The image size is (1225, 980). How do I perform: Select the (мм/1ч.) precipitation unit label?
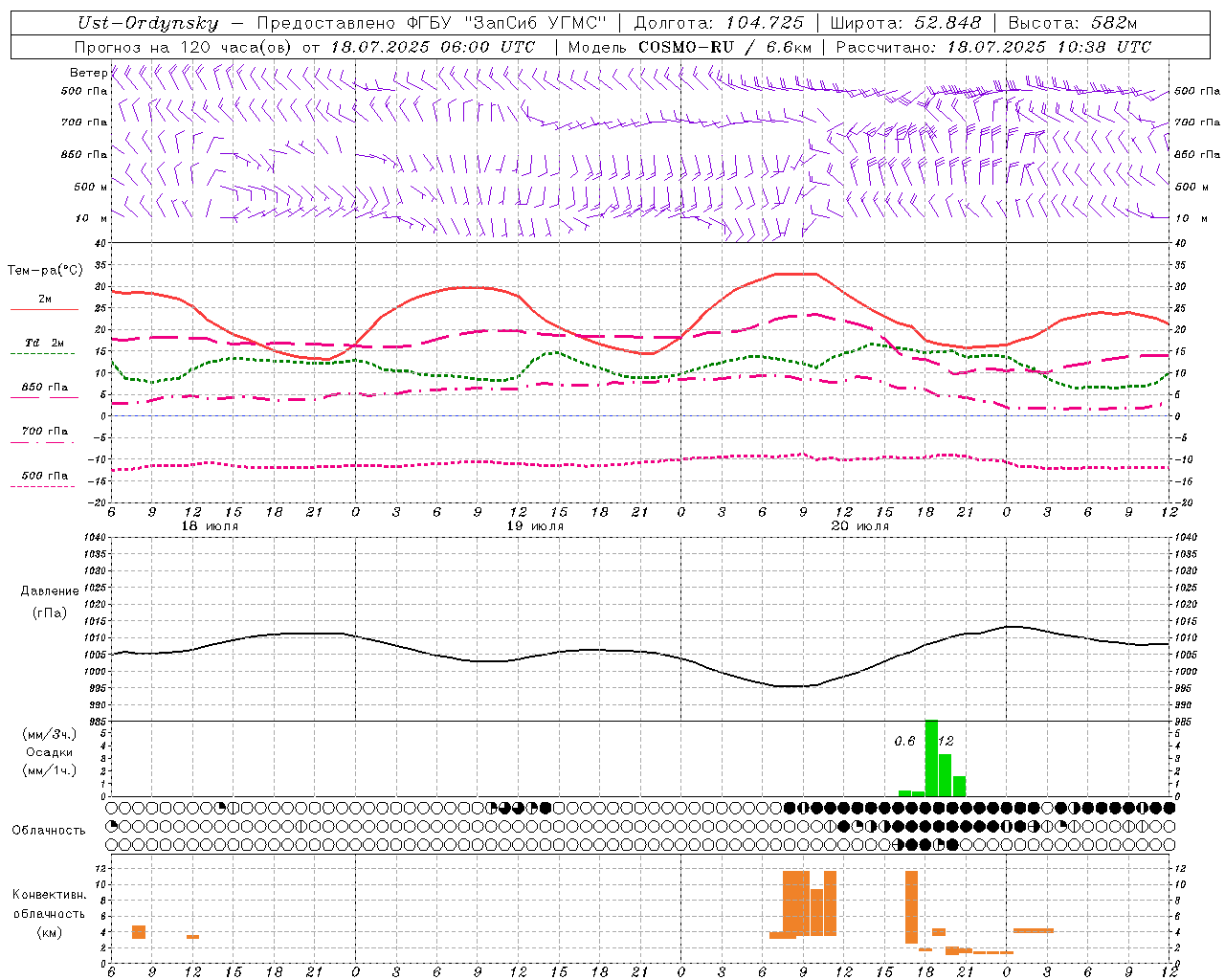click(x=49, y=770)
